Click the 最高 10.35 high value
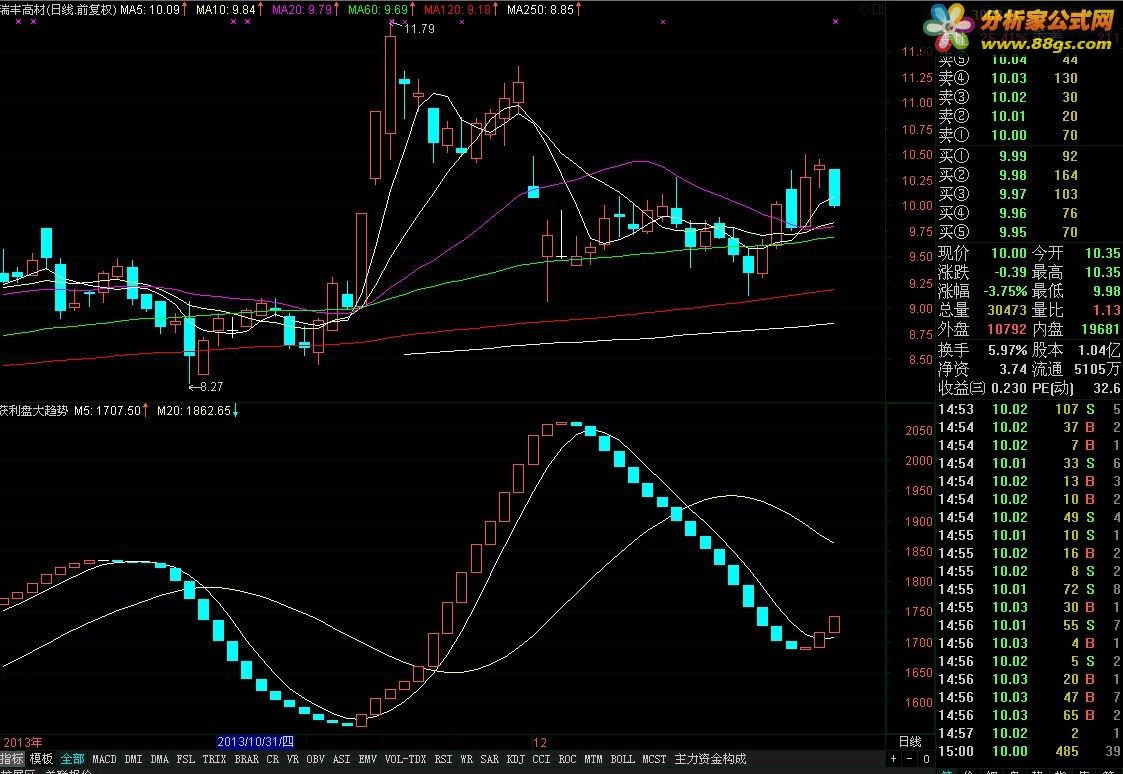Image resolution: width=1123 pixels, height=774 pixels. pyautogui.click(x=1103, y=272)
